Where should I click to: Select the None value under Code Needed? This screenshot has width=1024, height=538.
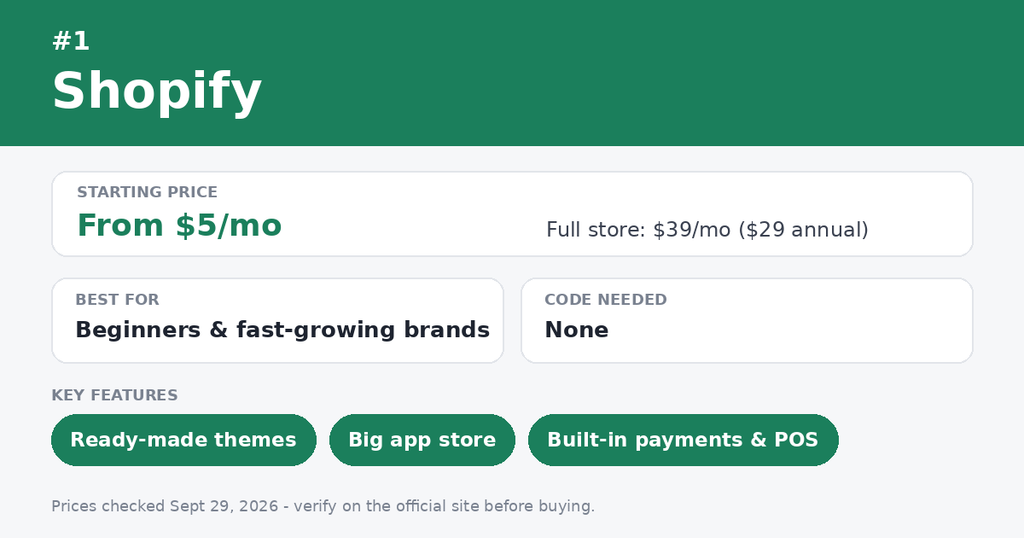pyautogui.click(x=577, y=330)
